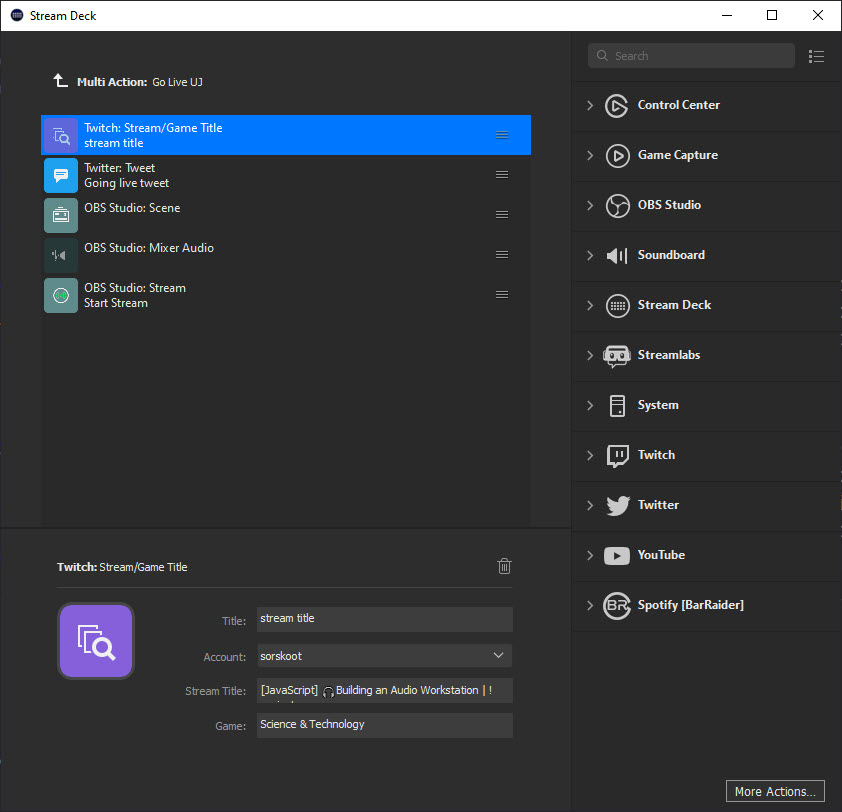Click reorder handle on Twitter Tweet row

point(502,175)
